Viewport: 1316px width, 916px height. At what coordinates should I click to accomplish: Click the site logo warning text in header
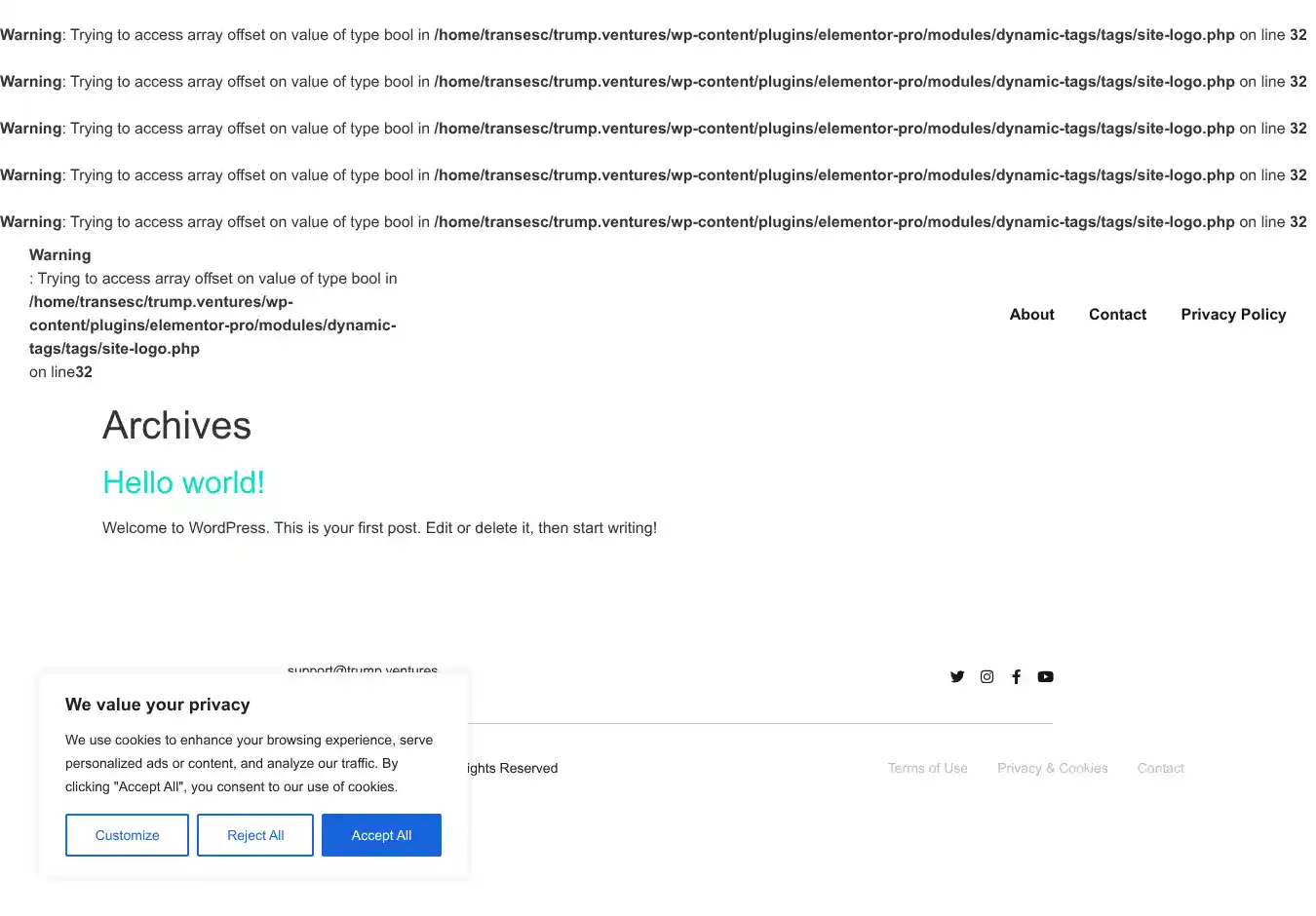click(213, 314)
